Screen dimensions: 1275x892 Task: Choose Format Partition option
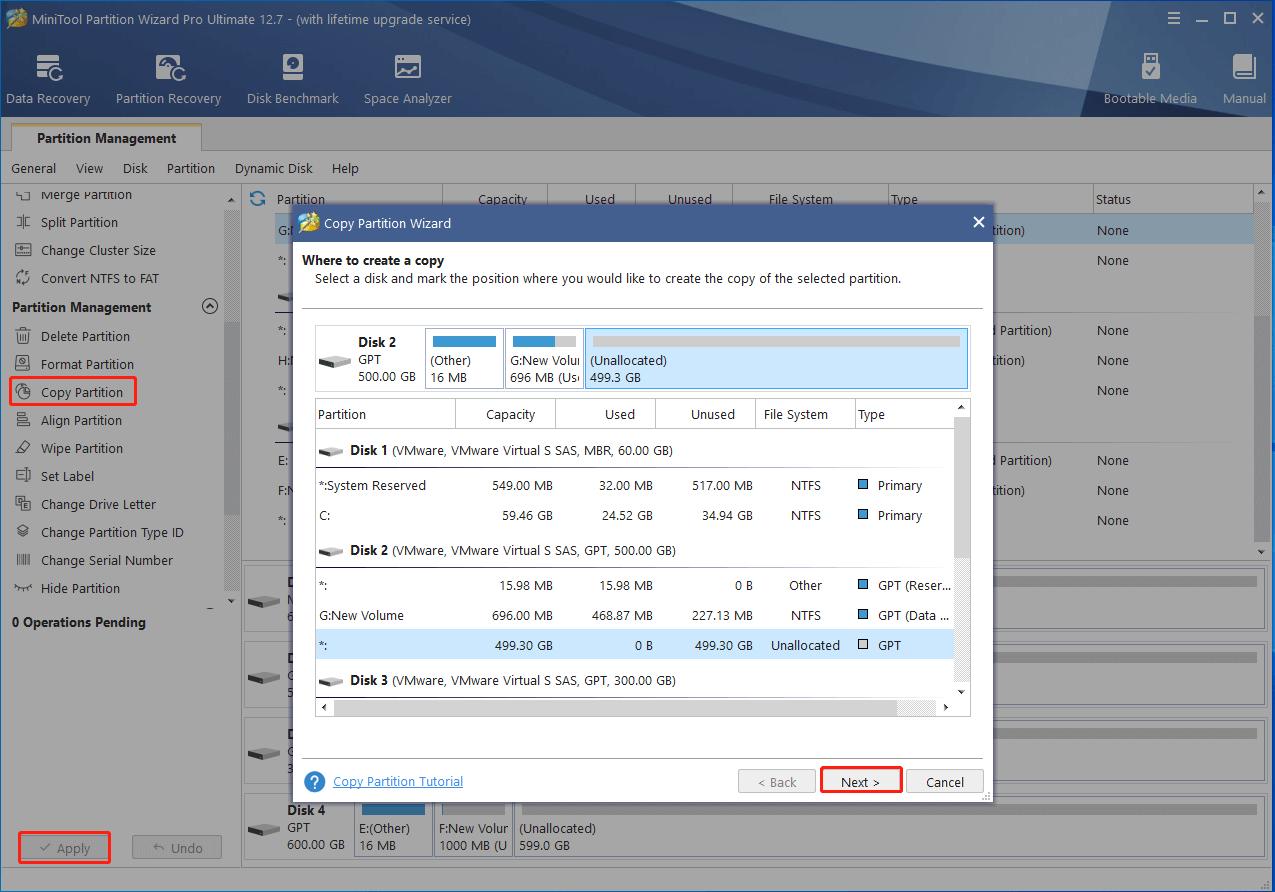pos(87,364)
